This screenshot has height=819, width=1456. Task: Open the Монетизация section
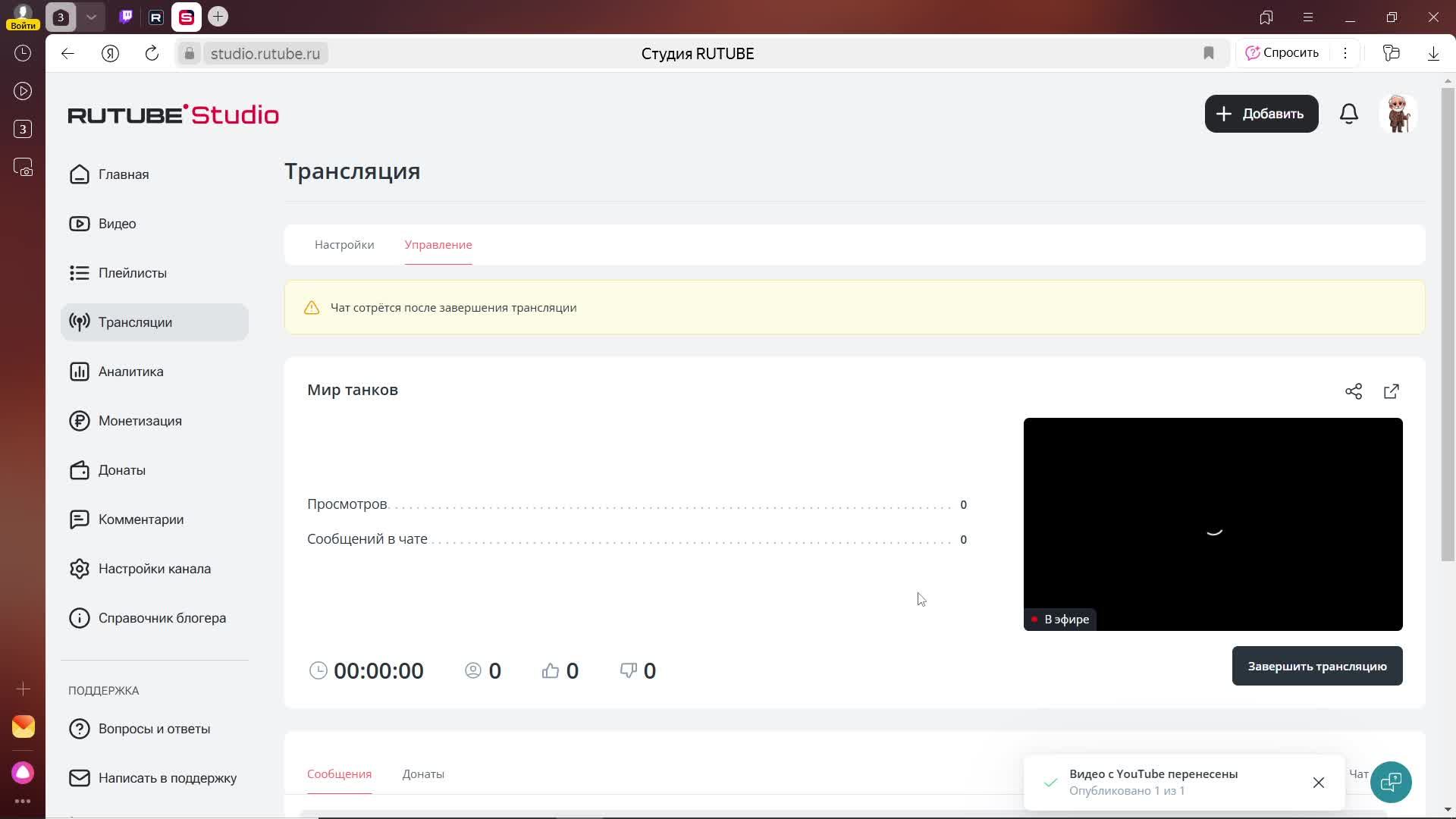tap(140, 420)
